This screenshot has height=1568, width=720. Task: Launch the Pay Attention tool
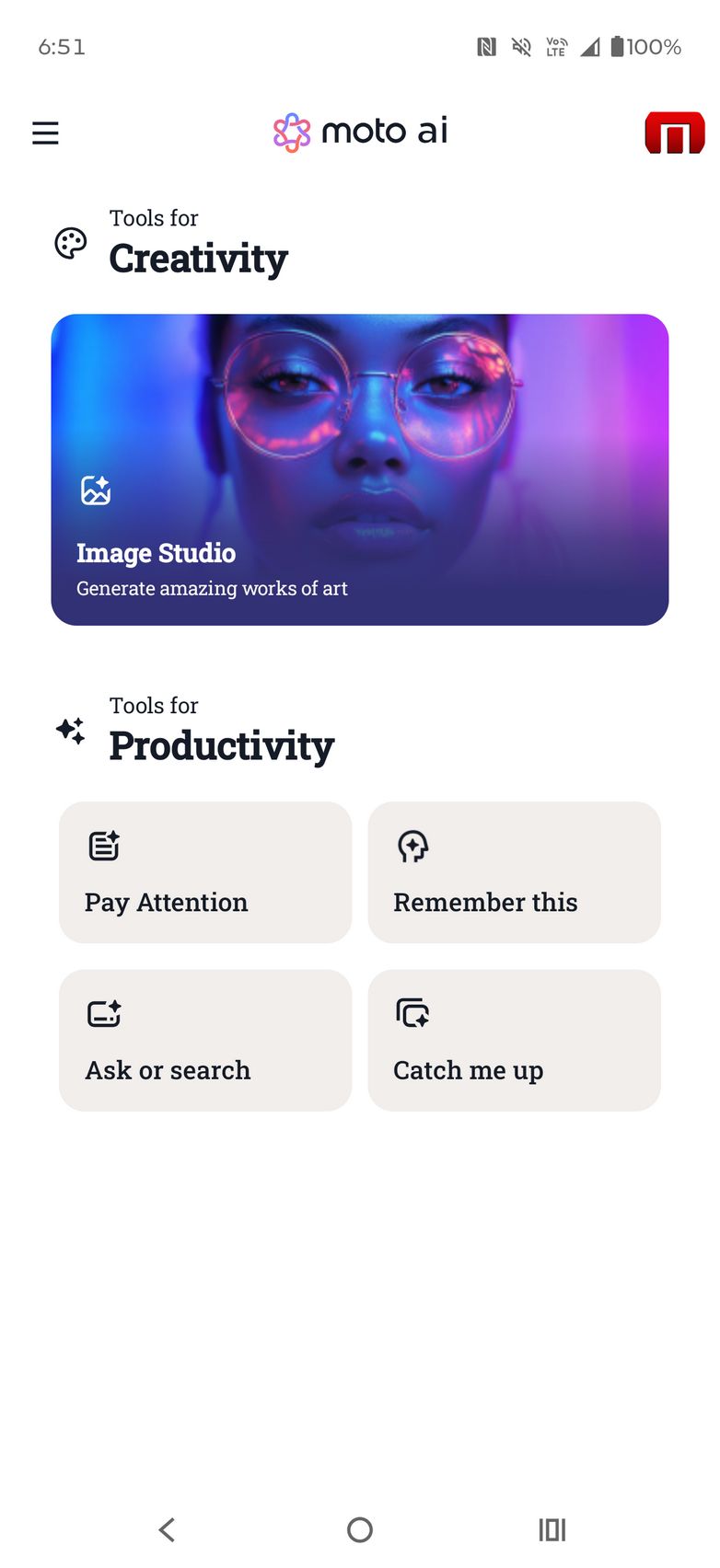pyautogui.click(x=205, y=872)
